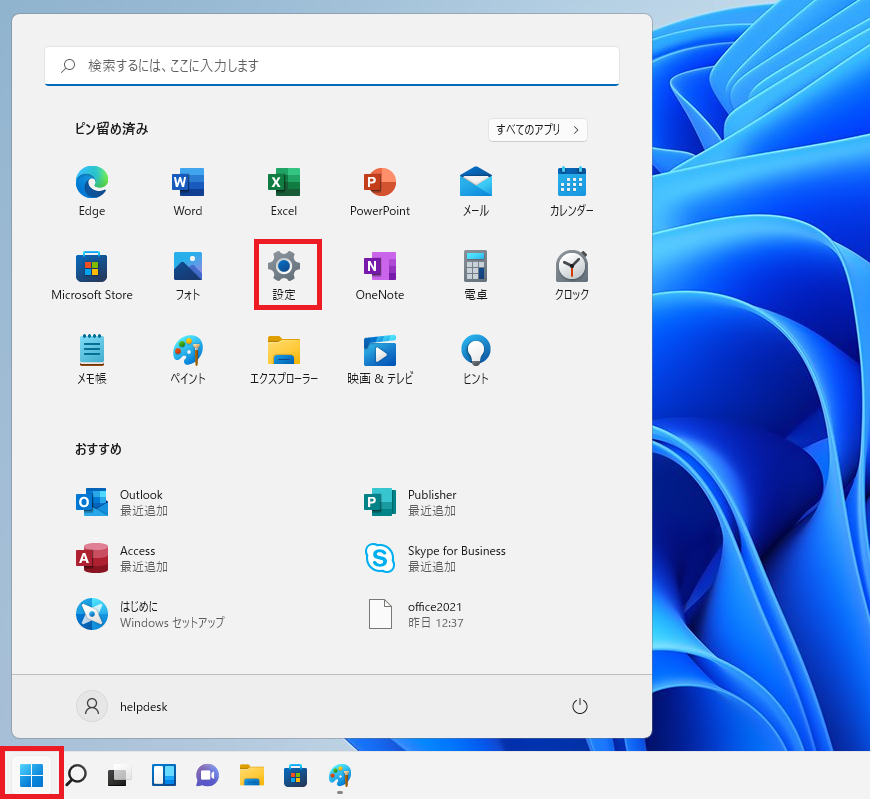Switch to Paint on the taskbar
The image size is (870, 799).
(340, 775)
